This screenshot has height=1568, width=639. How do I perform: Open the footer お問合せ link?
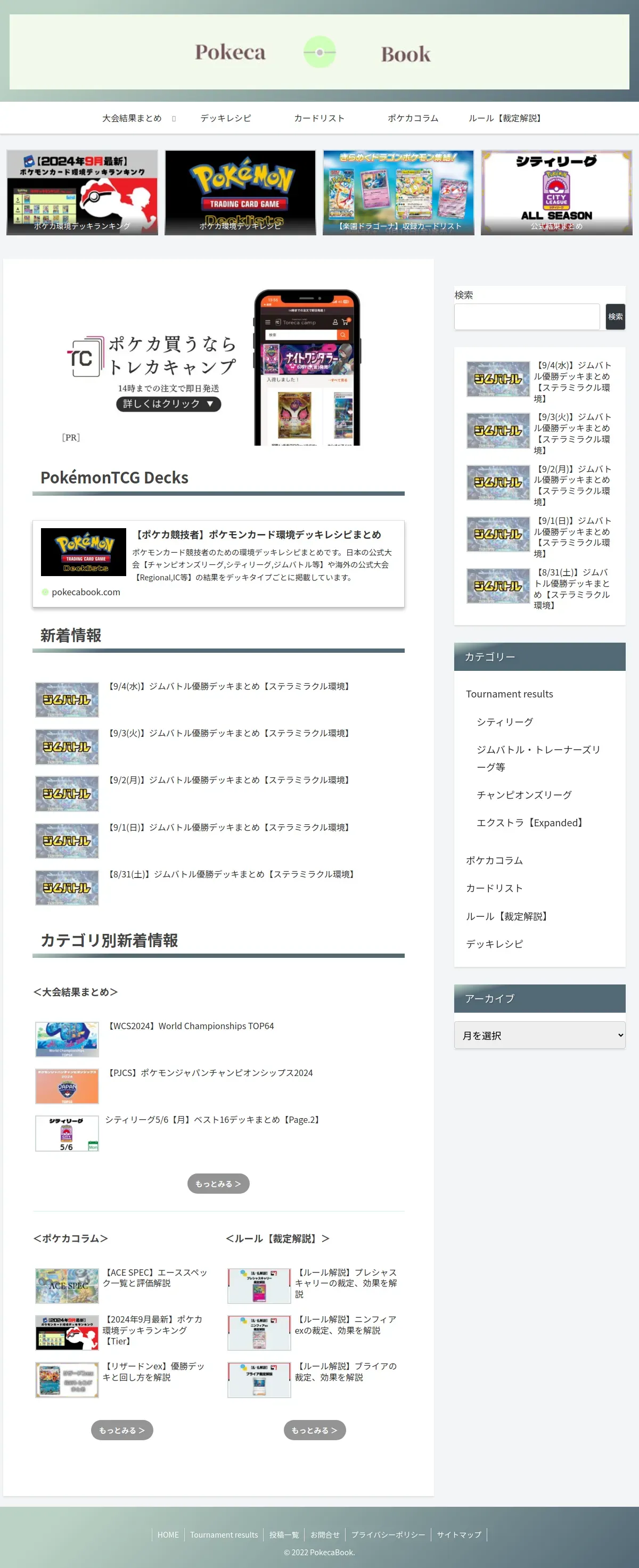pyautogui.click(x=325, y=1534)
